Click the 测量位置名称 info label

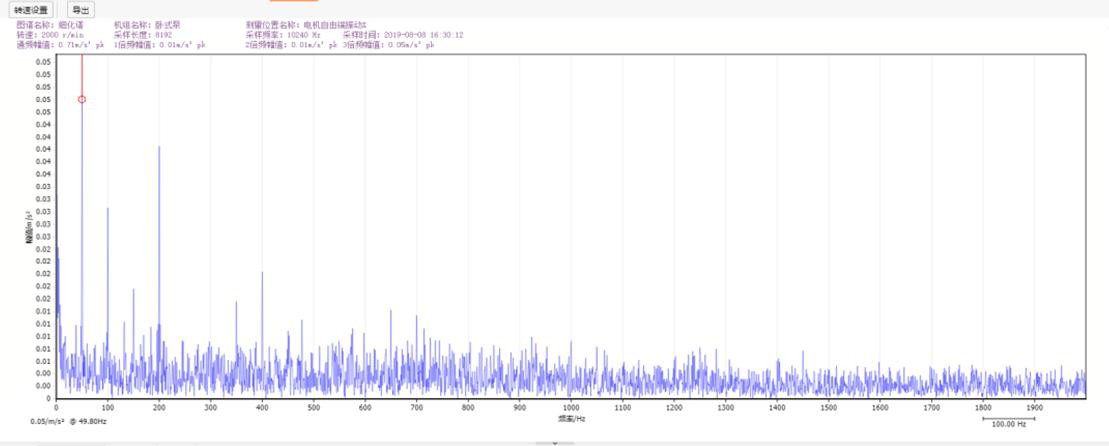pyautogui.click(x=306, y=24)
